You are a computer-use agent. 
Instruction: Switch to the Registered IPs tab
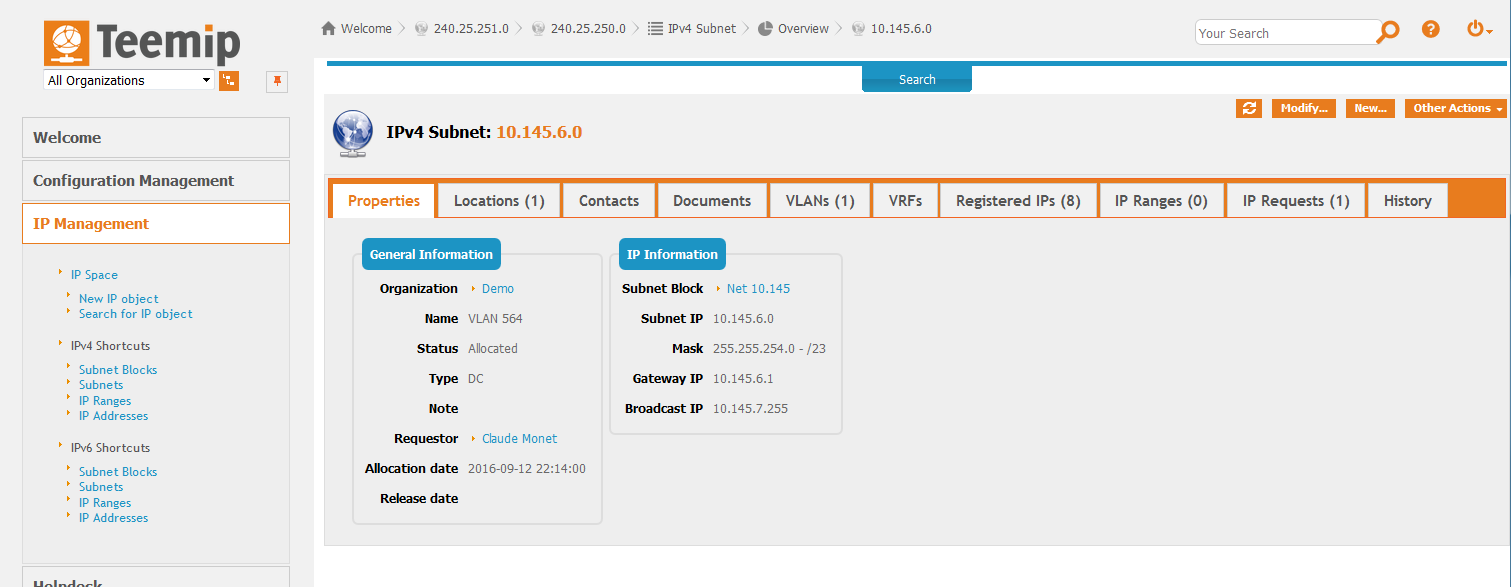(1018, 201)
